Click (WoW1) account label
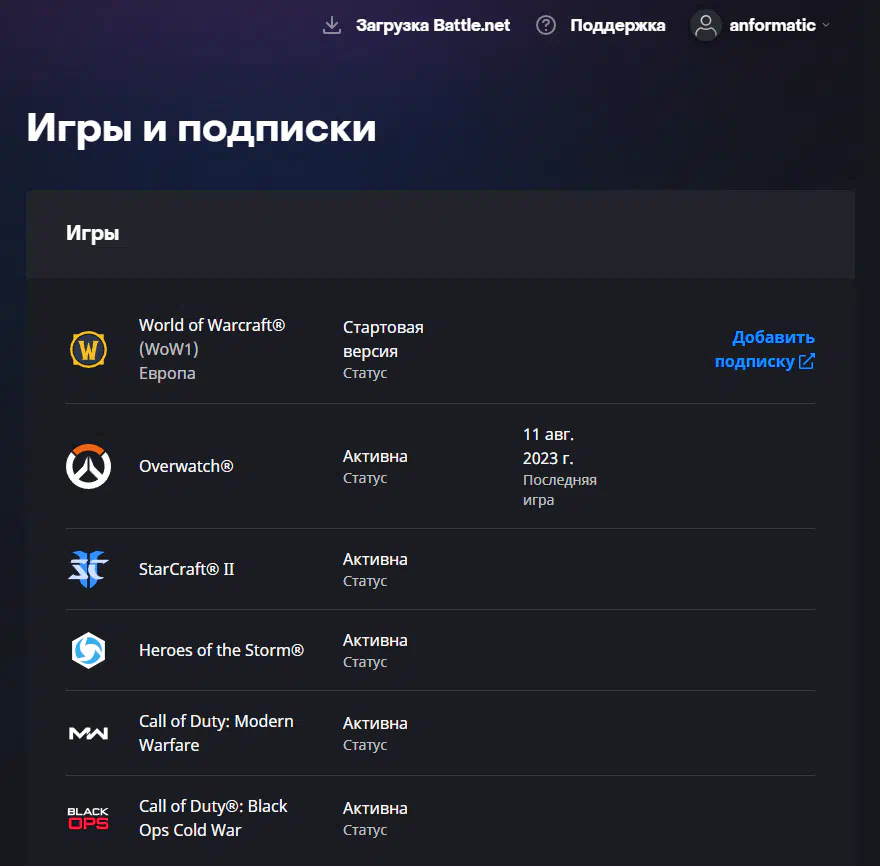The image size is (880, 866). (169, 349)
